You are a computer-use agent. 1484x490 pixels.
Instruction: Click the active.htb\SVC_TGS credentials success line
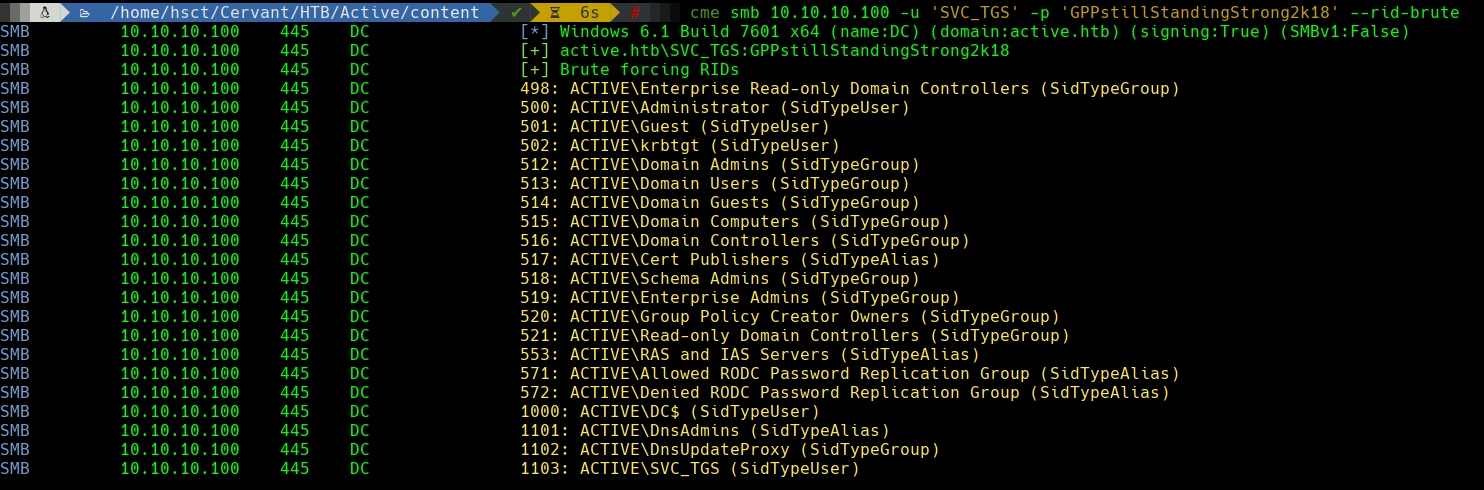tap(764, 51)
